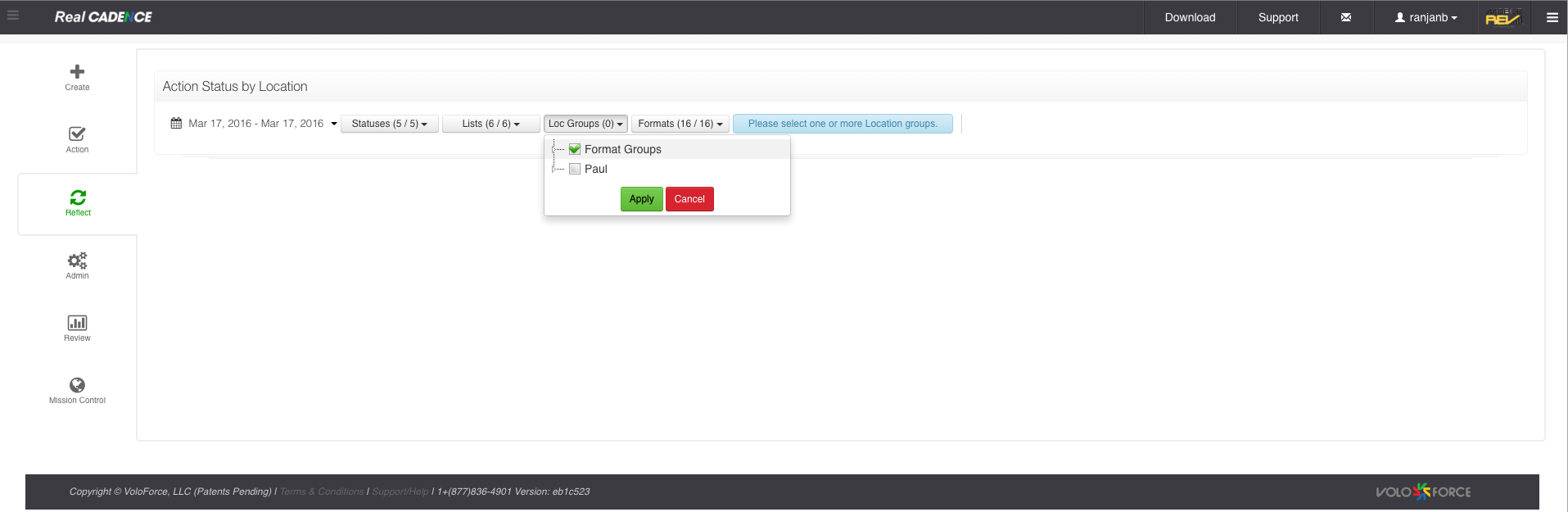The image size is (1568, 512).
Task: Open the top-right hamburger menu
Action: 1552,17
